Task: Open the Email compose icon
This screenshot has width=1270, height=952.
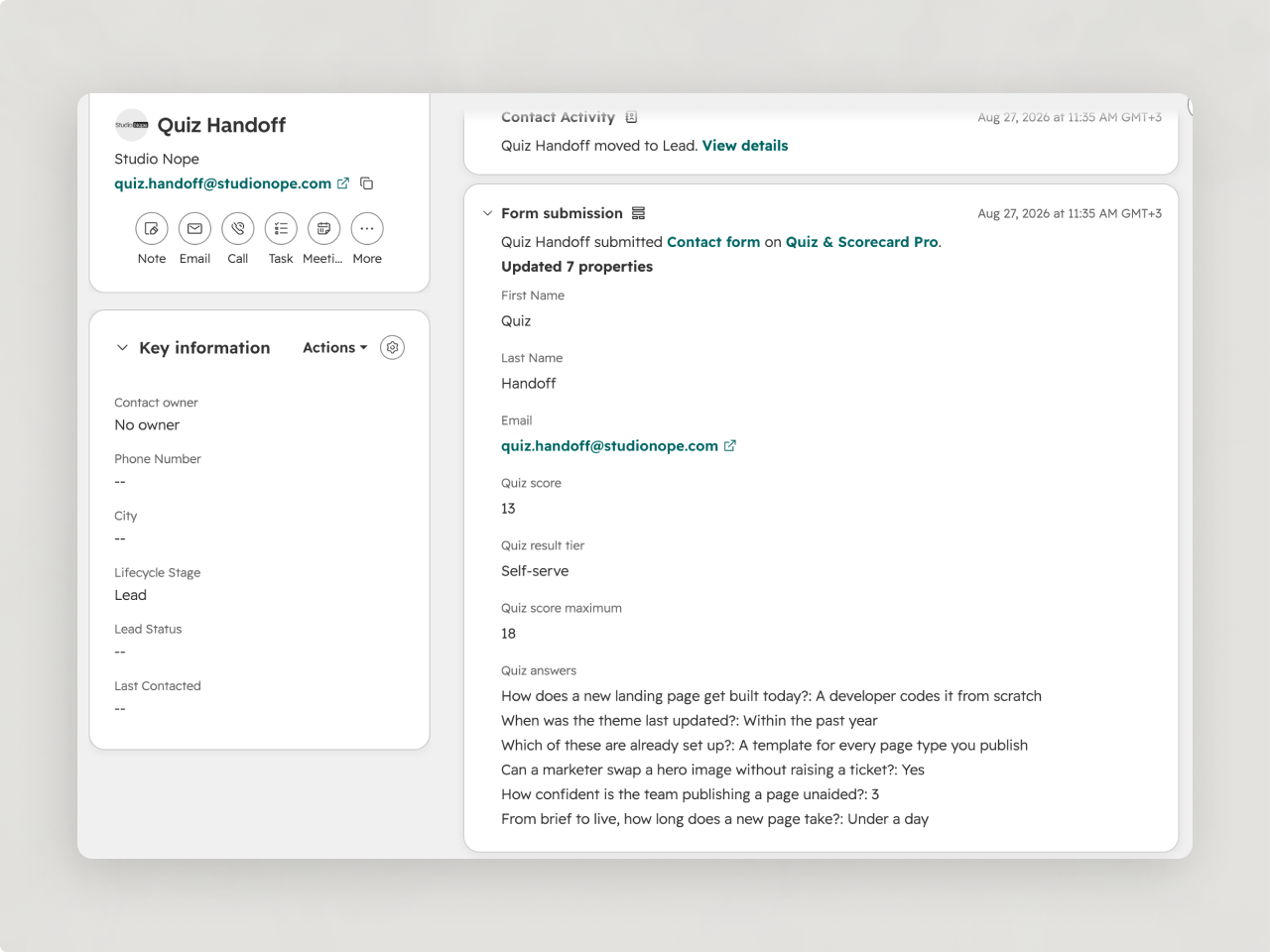Action: (194, 229)
